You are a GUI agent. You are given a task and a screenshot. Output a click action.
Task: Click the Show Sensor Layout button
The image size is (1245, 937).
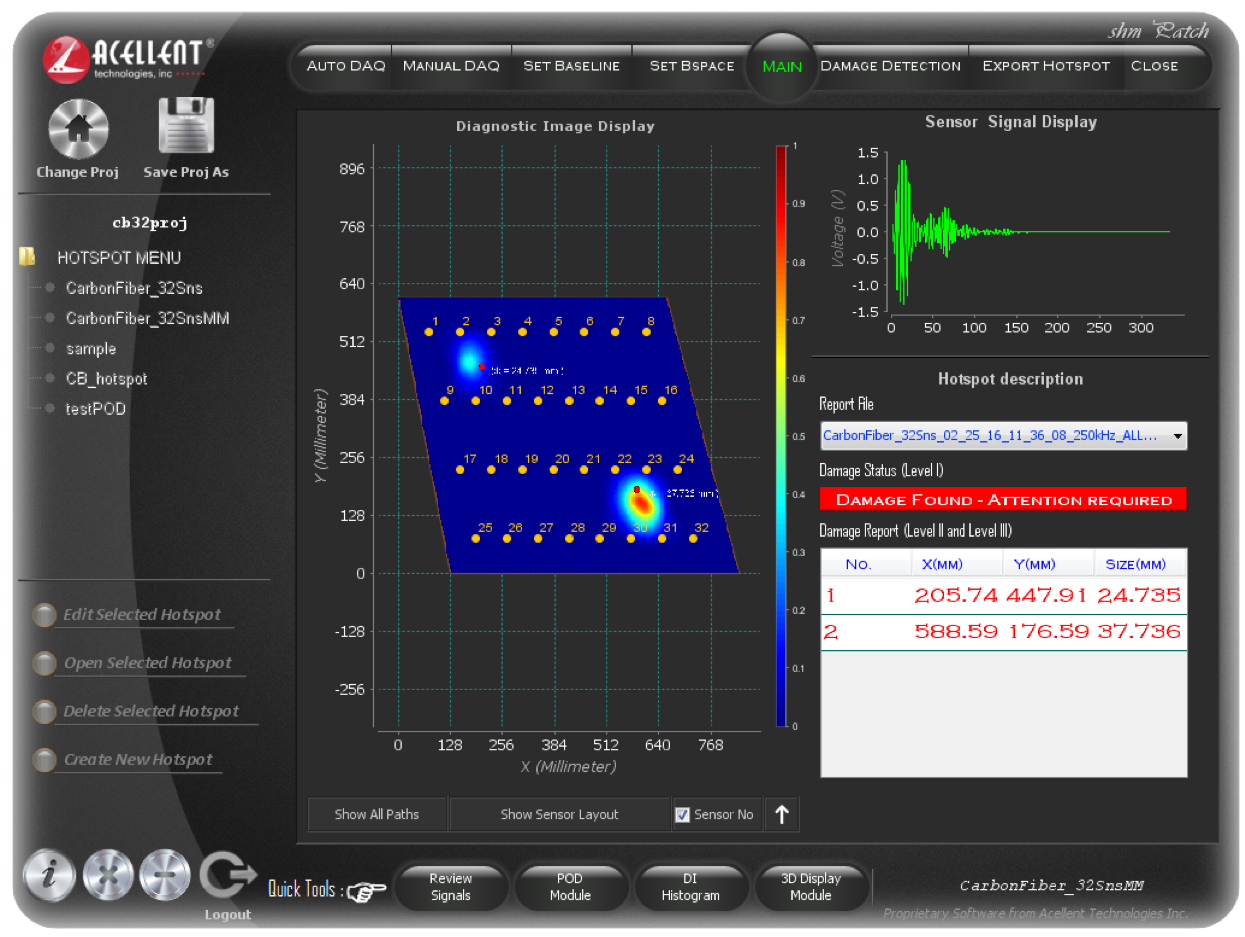559,814
